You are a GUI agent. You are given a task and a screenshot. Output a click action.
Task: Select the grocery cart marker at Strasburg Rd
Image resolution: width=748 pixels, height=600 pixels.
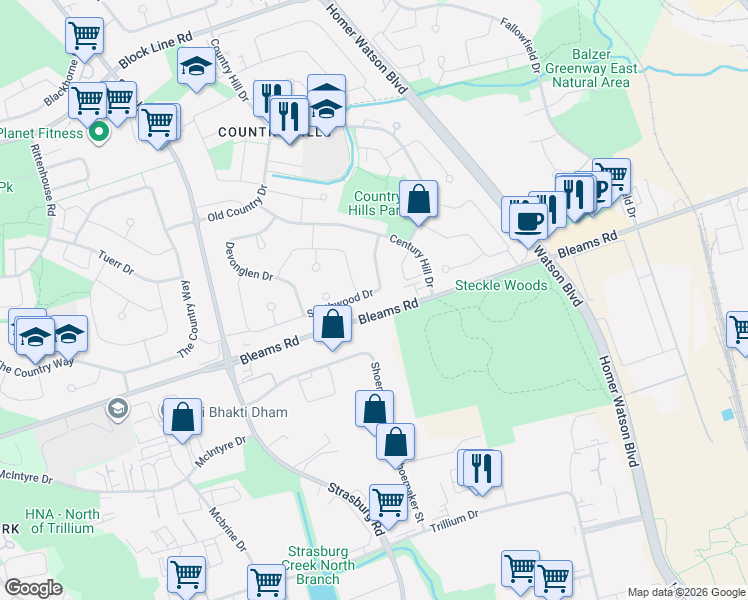pyautogui.click(x=388, y=505)
